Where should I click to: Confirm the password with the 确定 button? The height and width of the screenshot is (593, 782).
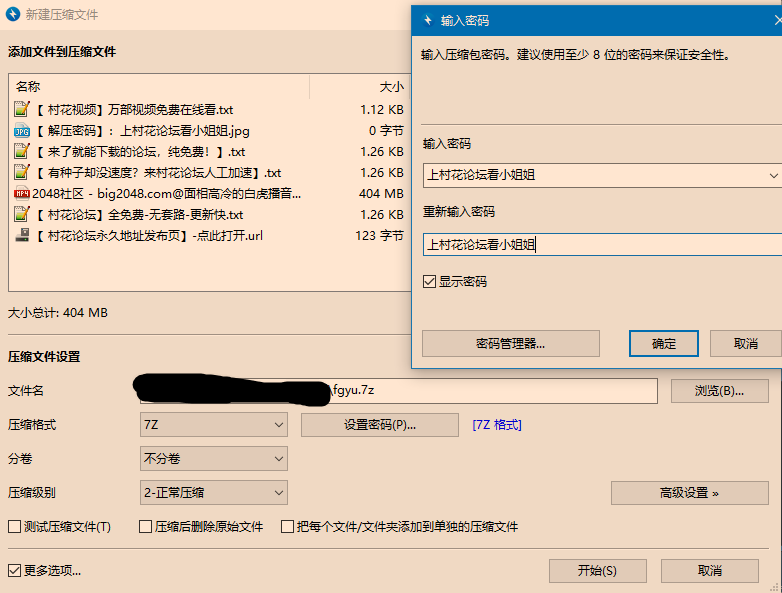663,344
